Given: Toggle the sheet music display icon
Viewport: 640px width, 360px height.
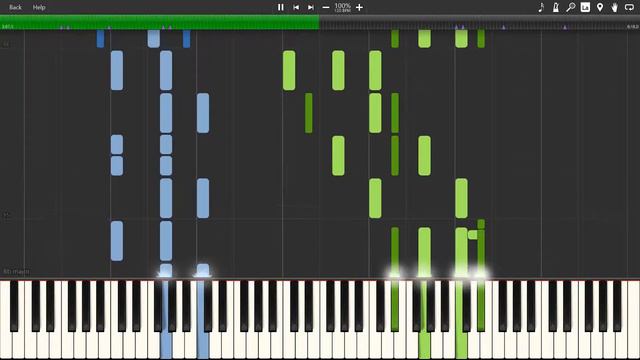Looking at the screenshot, I should point(585,7).
